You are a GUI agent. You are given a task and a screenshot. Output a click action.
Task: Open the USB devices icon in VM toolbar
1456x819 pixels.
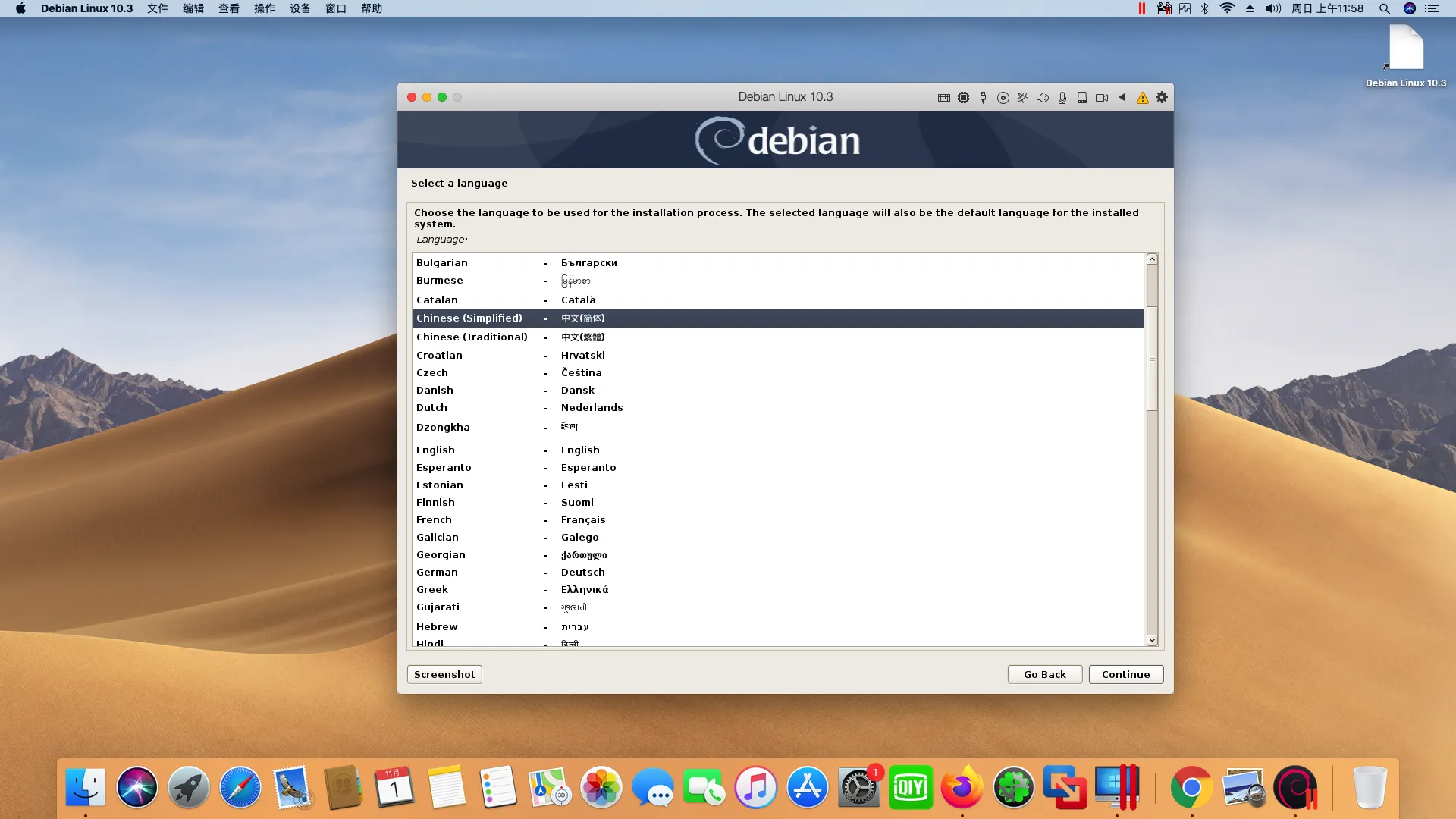click(x=983, y=98)
